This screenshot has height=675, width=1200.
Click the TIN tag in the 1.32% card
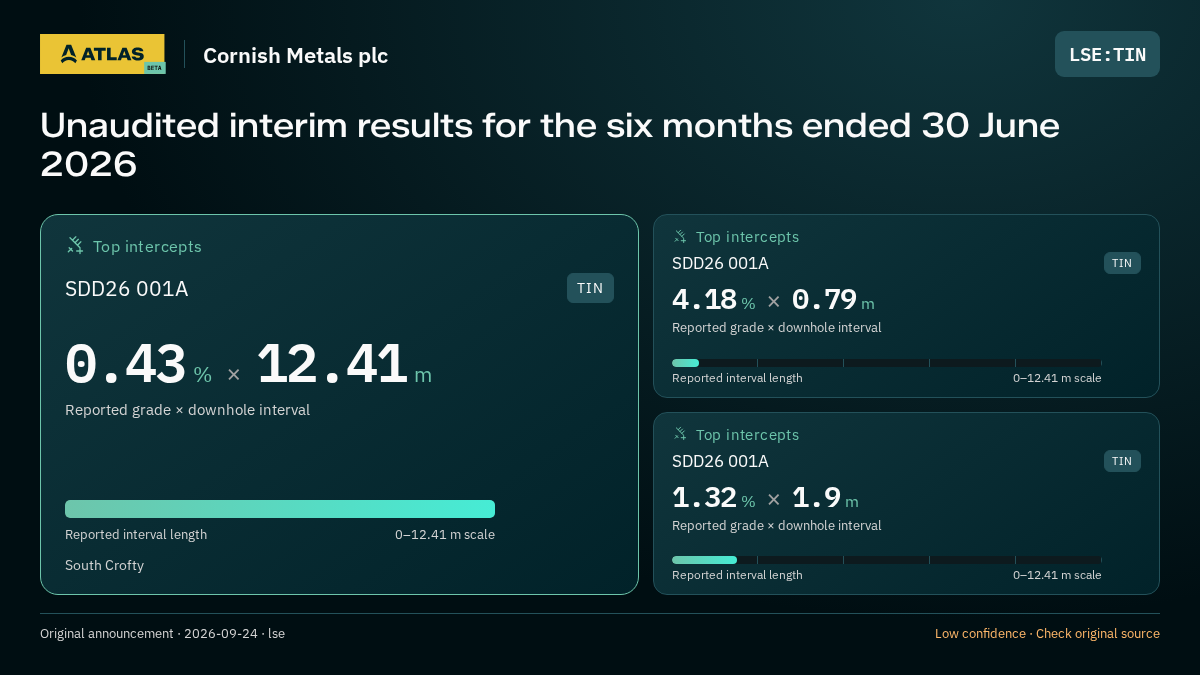point(1122,461)
